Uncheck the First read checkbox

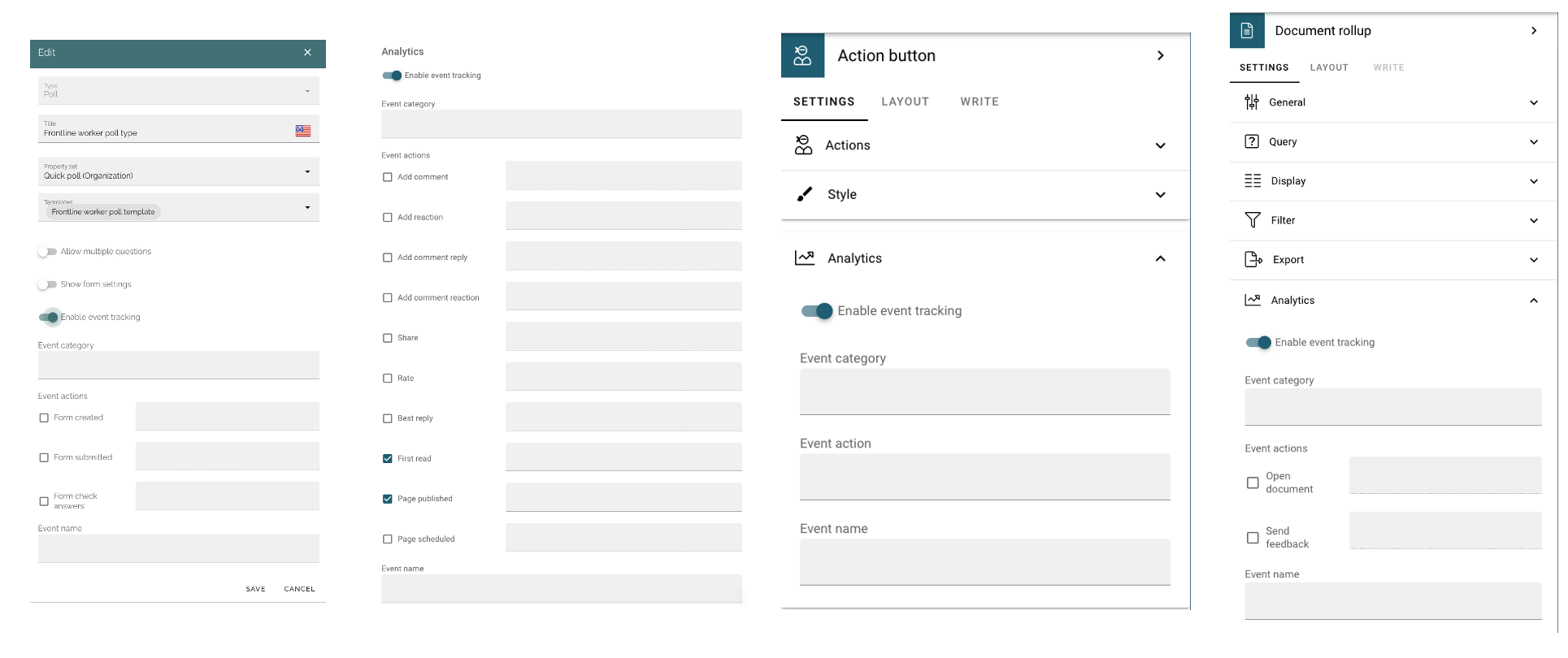(x=388, y=459)
